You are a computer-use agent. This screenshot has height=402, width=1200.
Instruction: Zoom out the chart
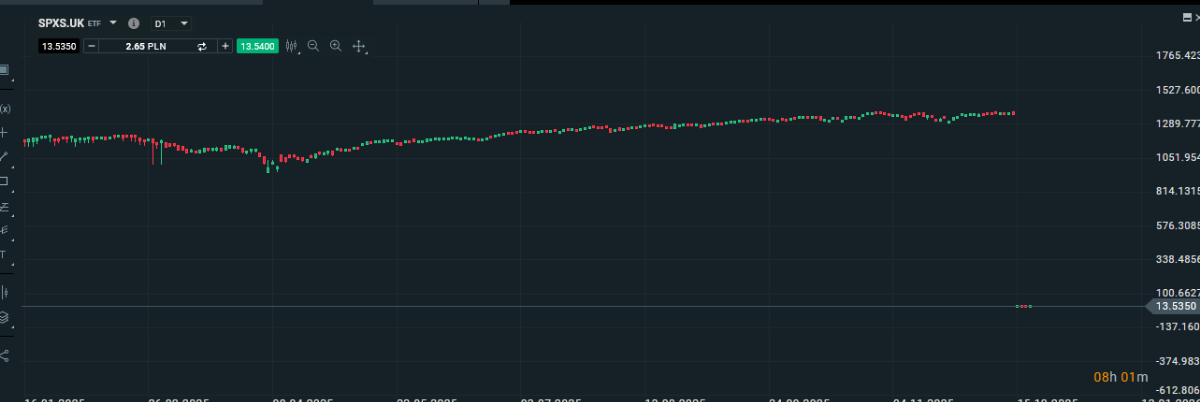313,46
